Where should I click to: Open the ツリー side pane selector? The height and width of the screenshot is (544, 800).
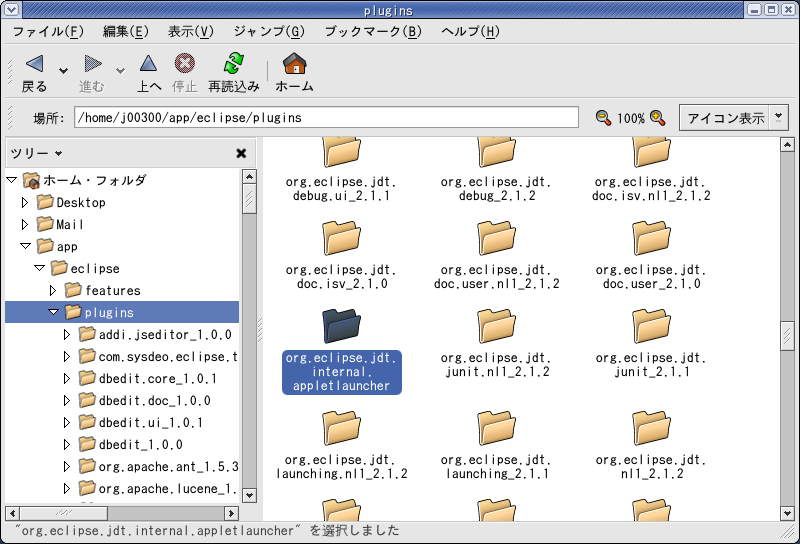tap(36, 153)
